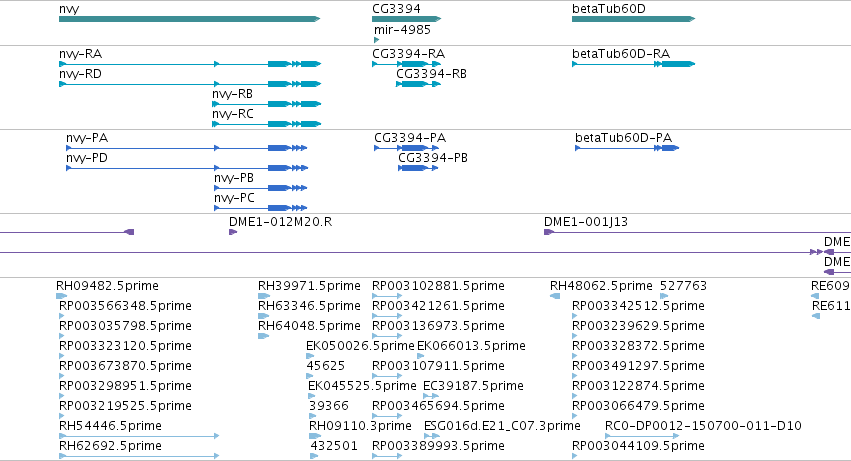Click RP003239629.5prime label
This screenshot has width=851, height=461.
click(x=639, y=326)
